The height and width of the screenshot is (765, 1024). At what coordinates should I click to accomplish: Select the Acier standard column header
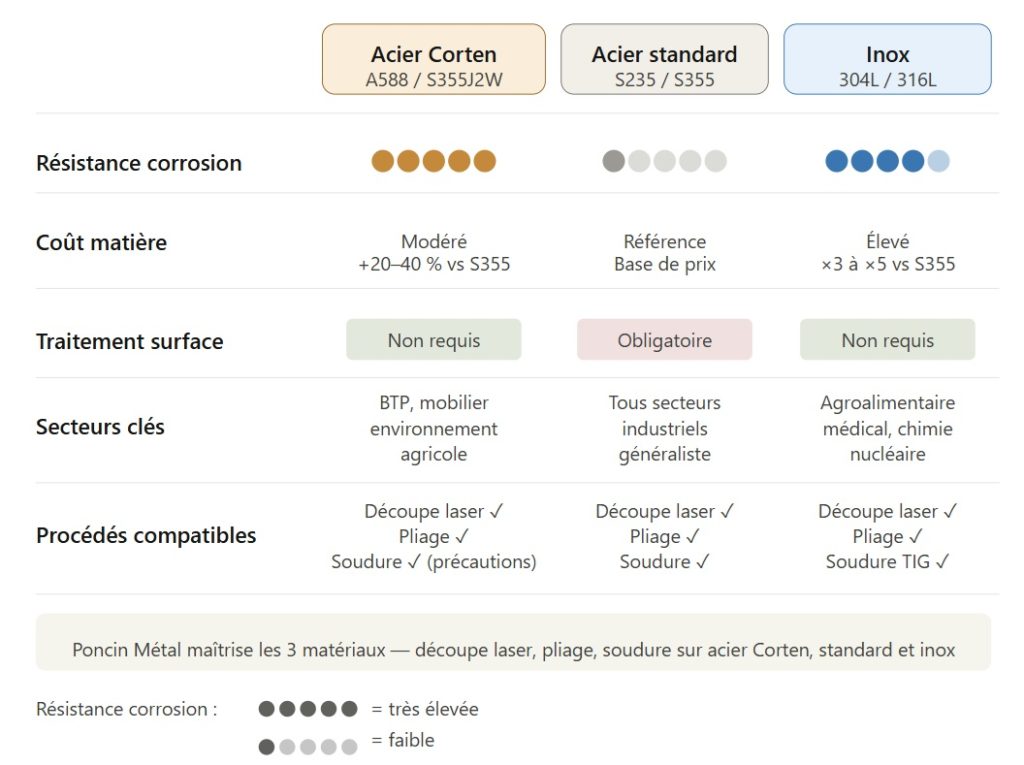(x=664, y=60)
